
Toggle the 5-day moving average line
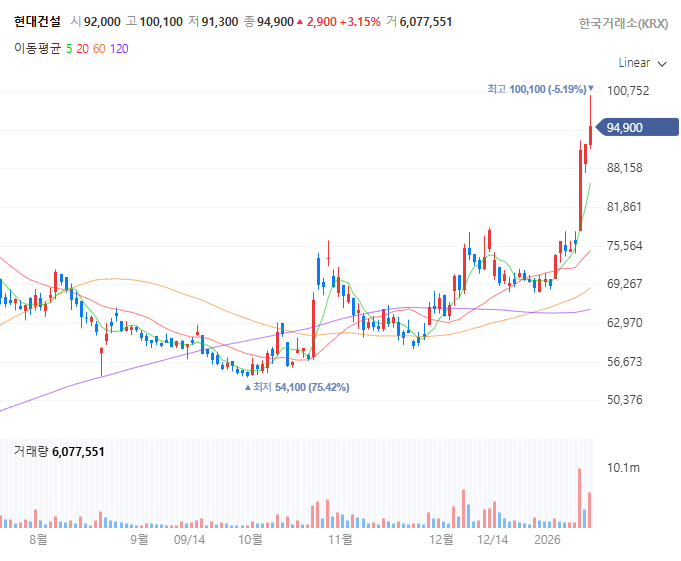(69, 49)
